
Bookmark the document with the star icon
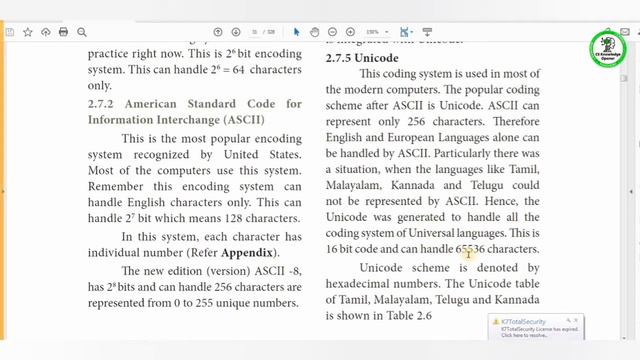pyautogui.click(x=28, y=32)
